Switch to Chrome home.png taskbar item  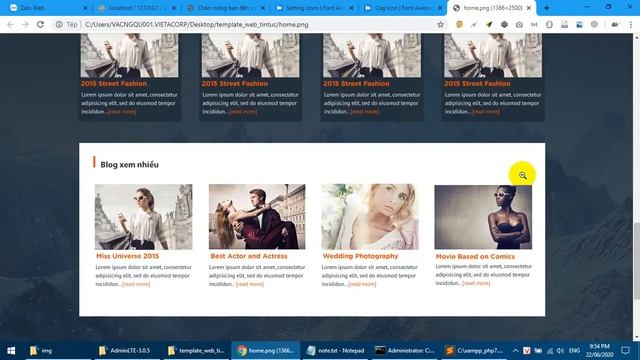click(x=265, y=351)
